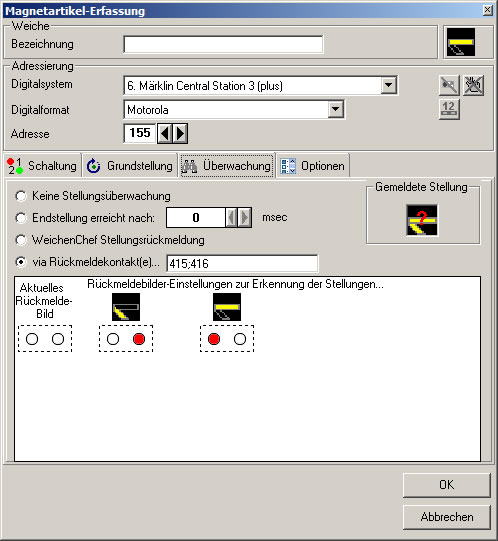This screenshot has height=541, width=498.
Task: Click the Bezeichnung text field
Action: coord(223,44)
